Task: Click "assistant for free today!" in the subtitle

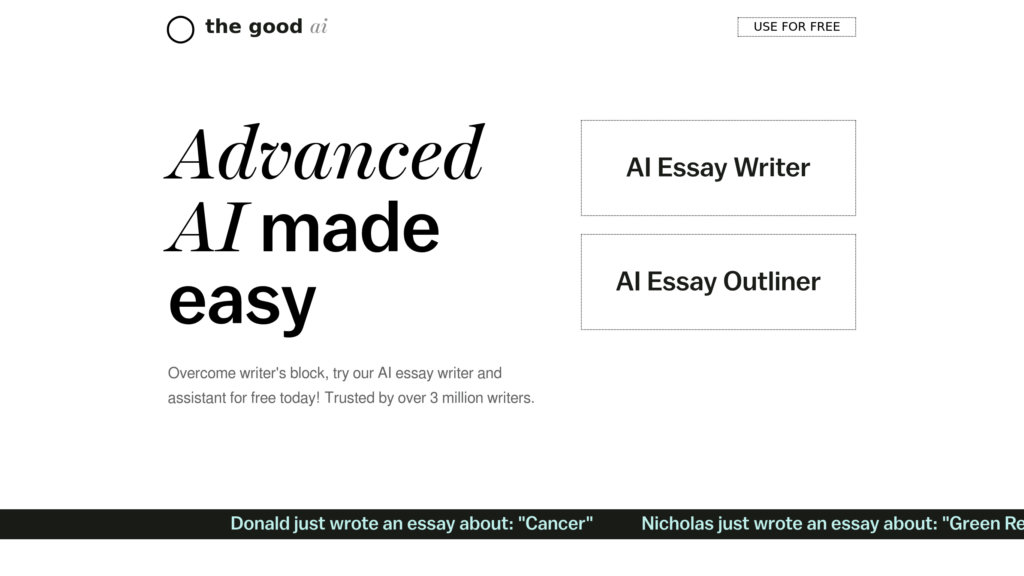Action: coord(244,398)
